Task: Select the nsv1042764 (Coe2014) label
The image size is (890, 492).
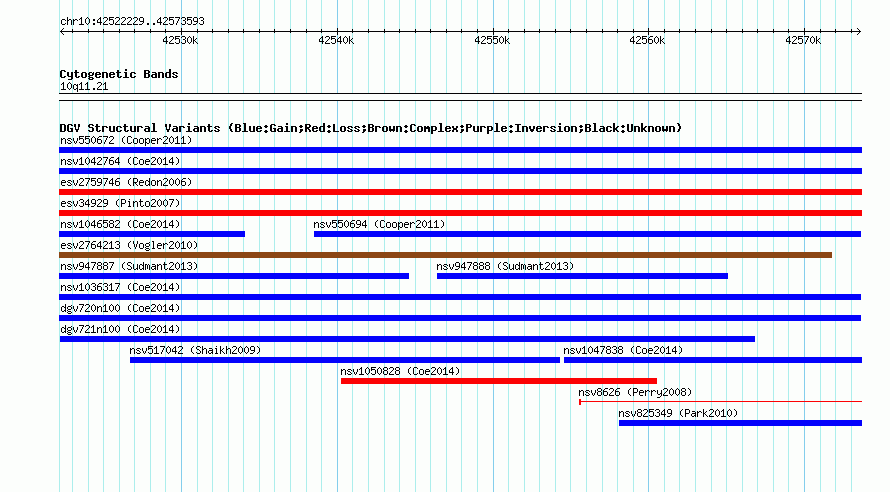Action: (x=120, y=161)
